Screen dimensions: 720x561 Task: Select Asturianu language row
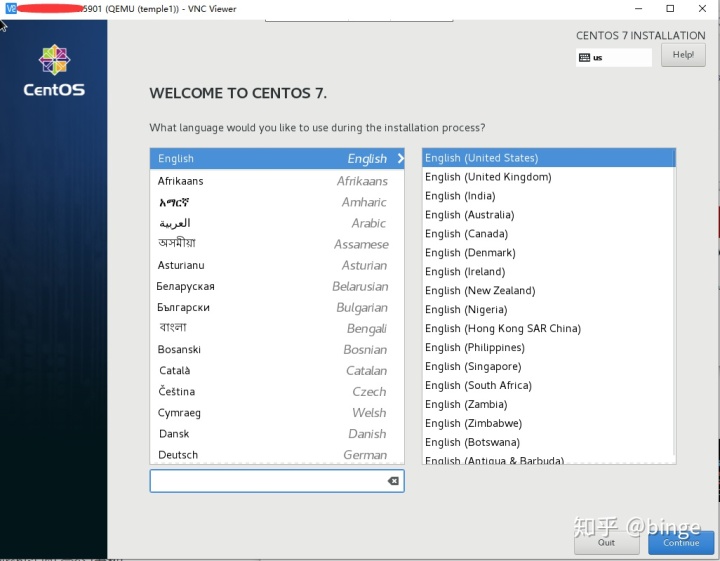coord(277,265)
